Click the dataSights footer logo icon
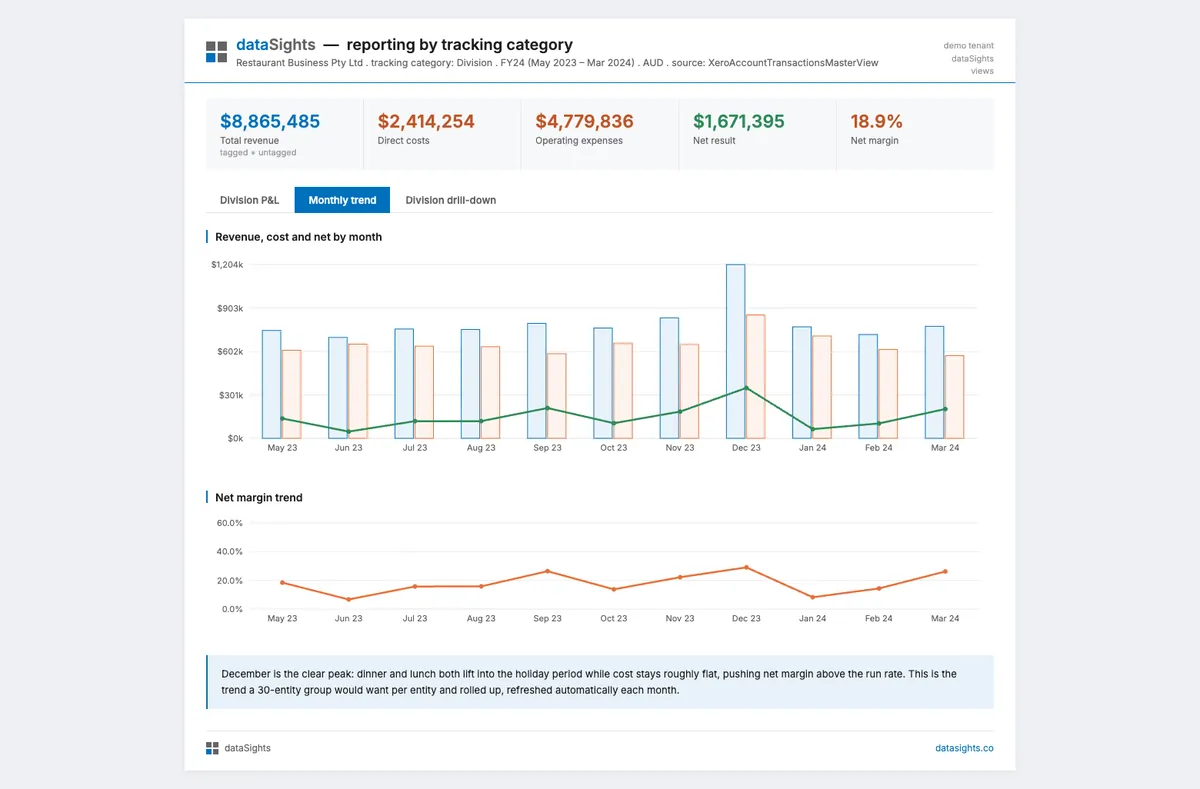 pyautogui.click(x=212, y=748)
